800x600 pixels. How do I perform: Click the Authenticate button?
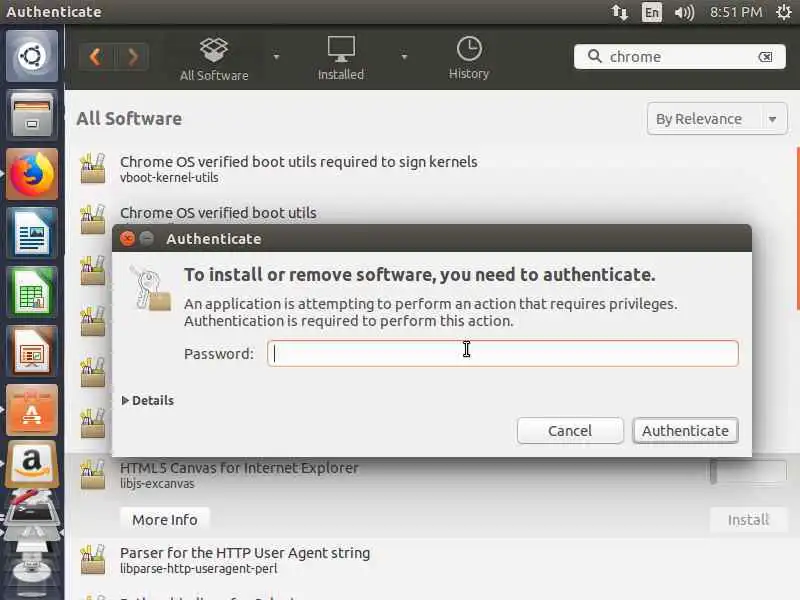tap(685, 431)
